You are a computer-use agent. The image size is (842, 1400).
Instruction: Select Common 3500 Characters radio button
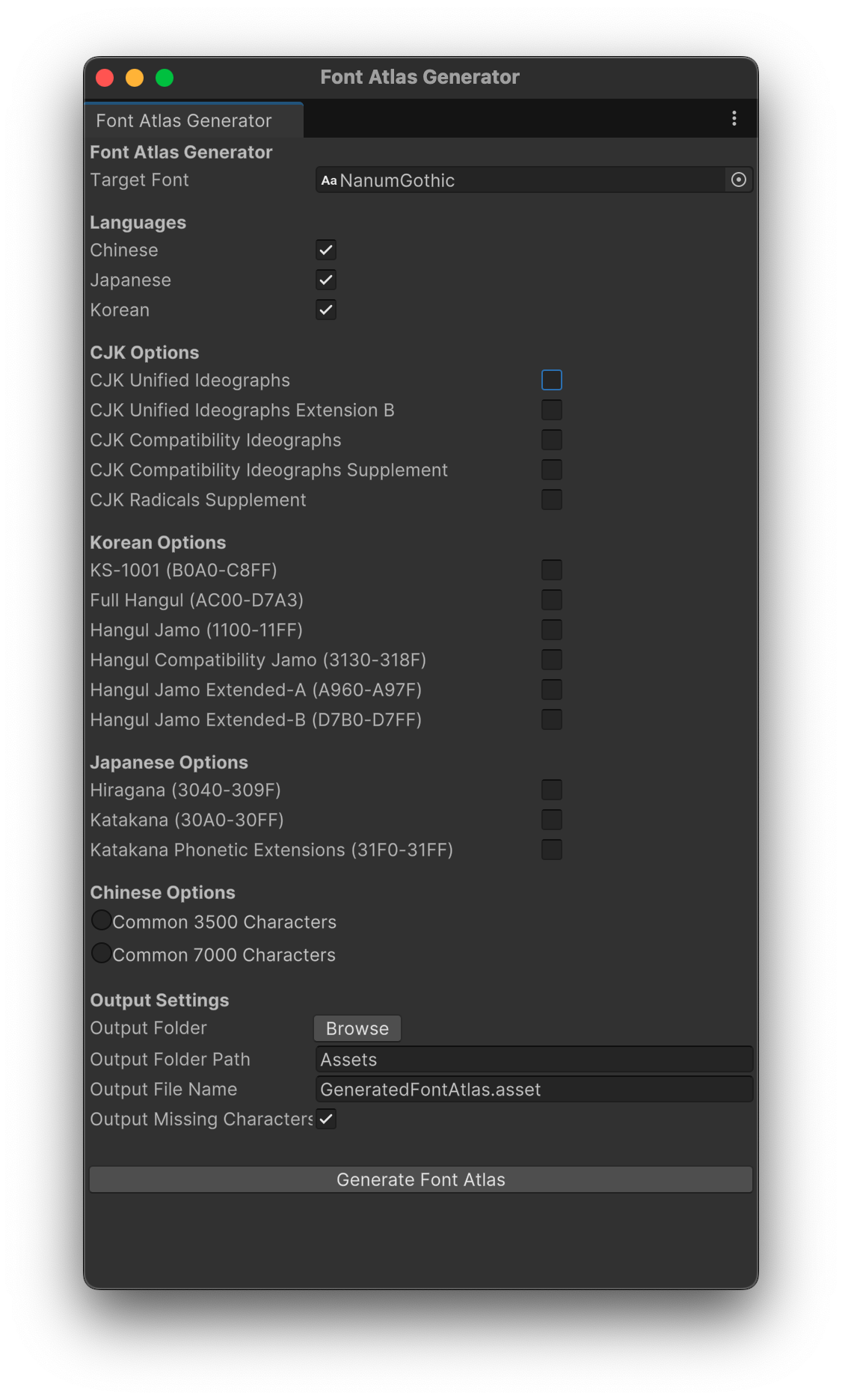click(102, 920)
